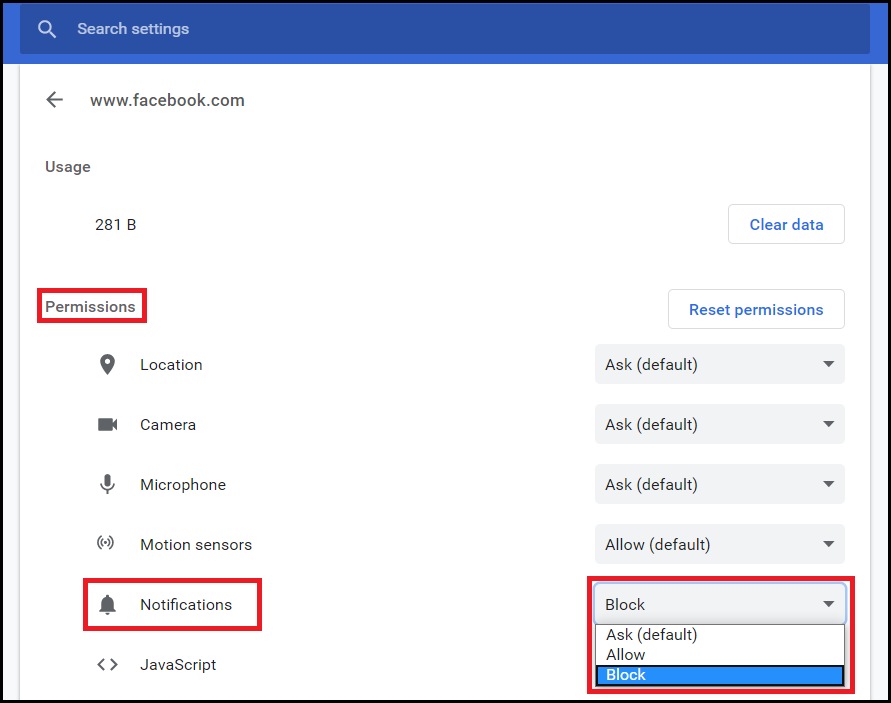Collapse the Notifications dropdown showing Block
This screenshot has width=891, height=703.
pyautogui.click(x=719, y=605)
